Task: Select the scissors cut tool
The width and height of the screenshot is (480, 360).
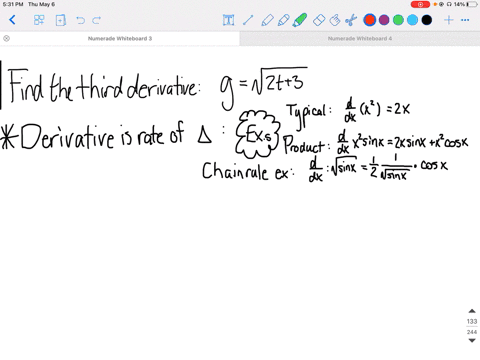Action: click(x=351, y=20)
